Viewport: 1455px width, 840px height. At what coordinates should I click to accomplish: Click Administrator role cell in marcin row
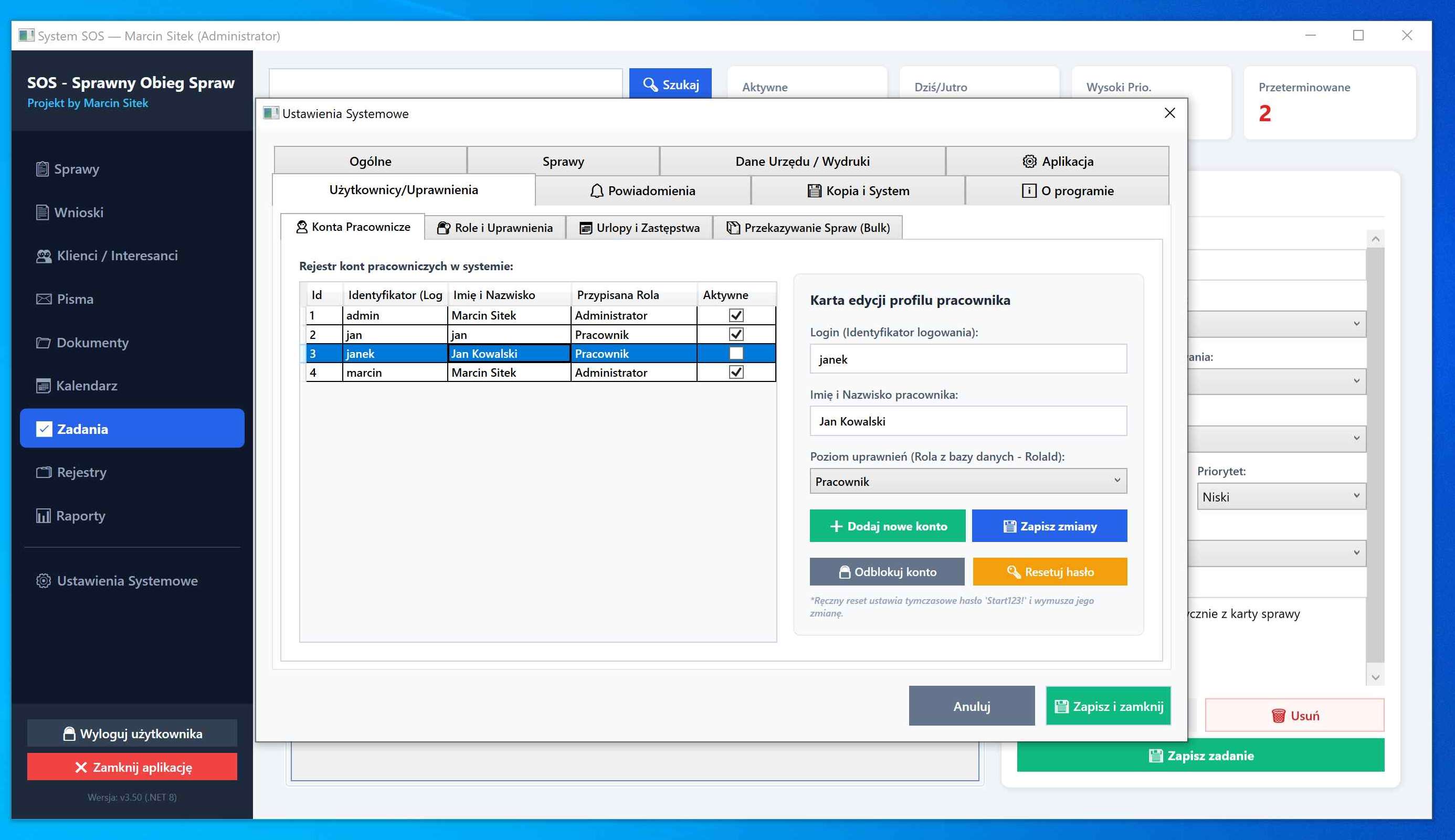[634, 372]
